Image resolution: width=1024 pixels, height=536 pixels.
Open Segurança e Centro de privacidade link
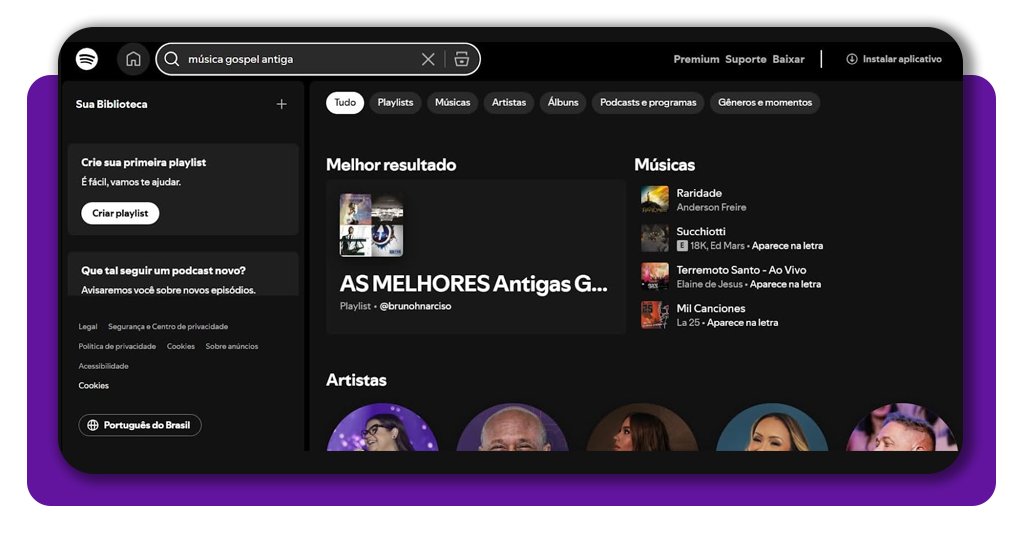(168, 326)
